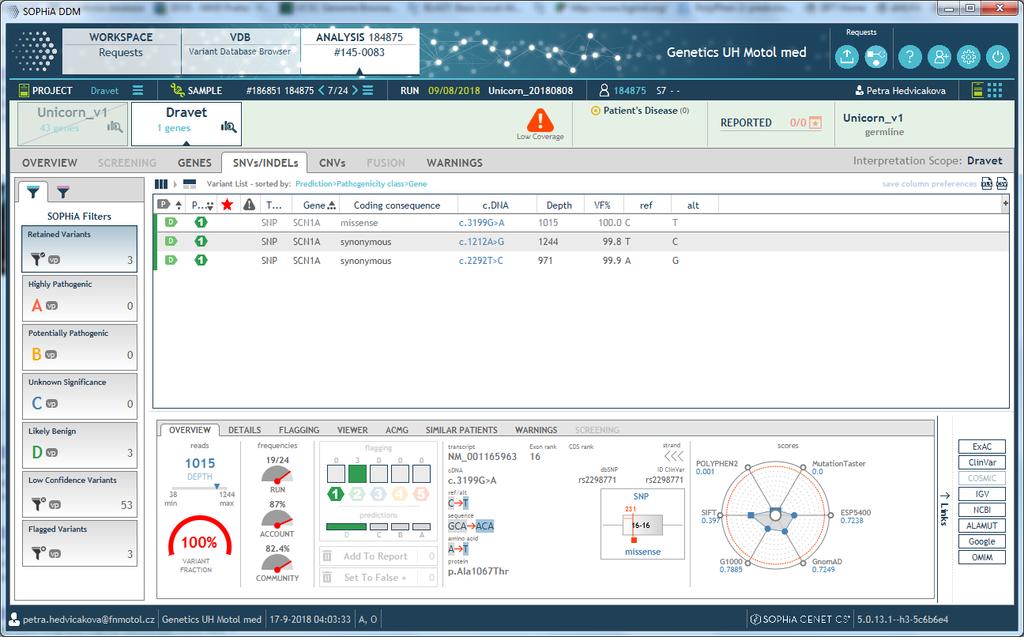Click the column layout icon above variant list
The height and width of the screenshot is (637, 1024).
tap(161, 184)
